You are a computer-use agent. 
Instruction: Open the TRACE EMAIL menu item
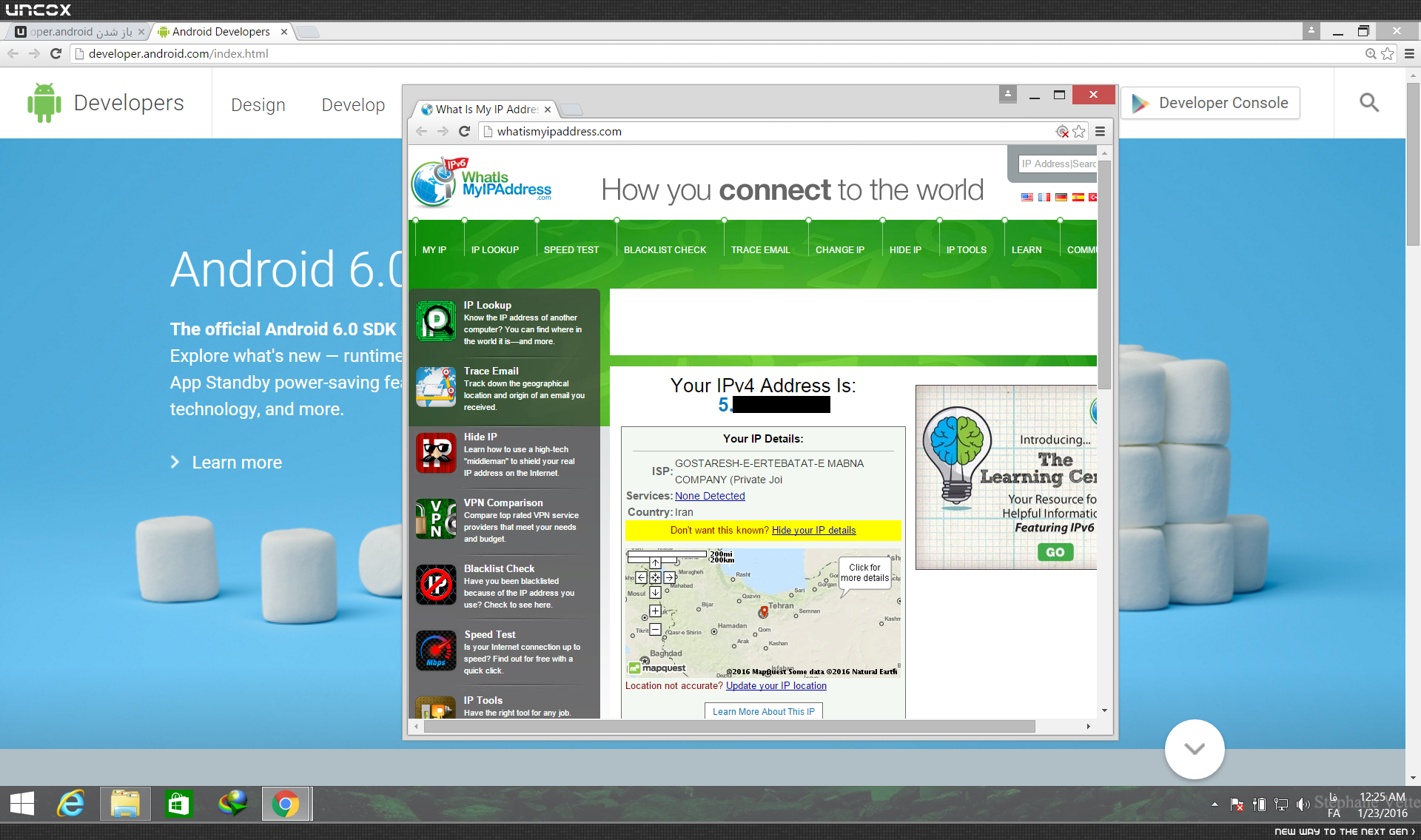point(760,250)
